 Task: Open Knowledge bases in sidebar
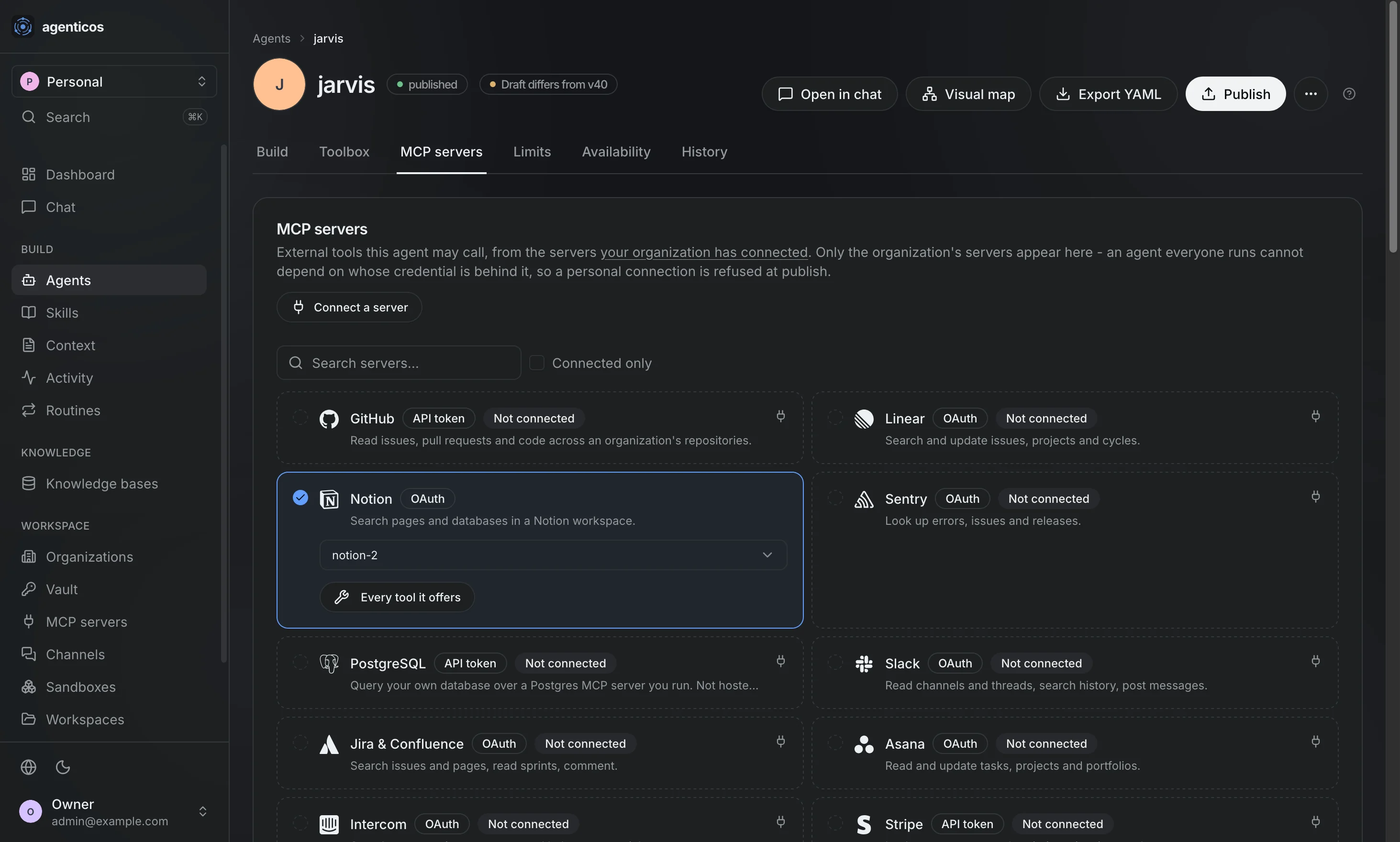(109, 483)
